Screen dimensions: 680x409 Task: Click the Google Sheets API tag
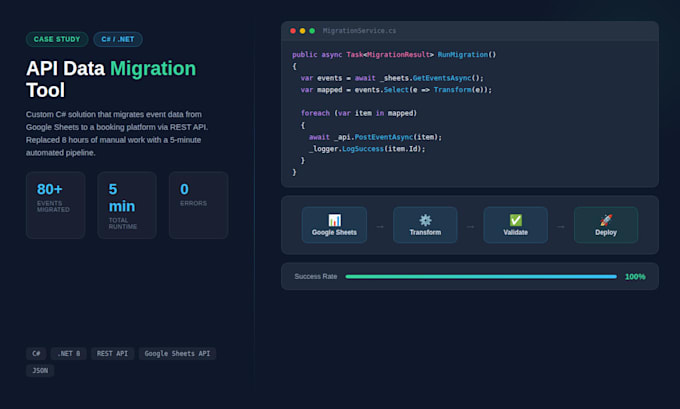[177, 353]
